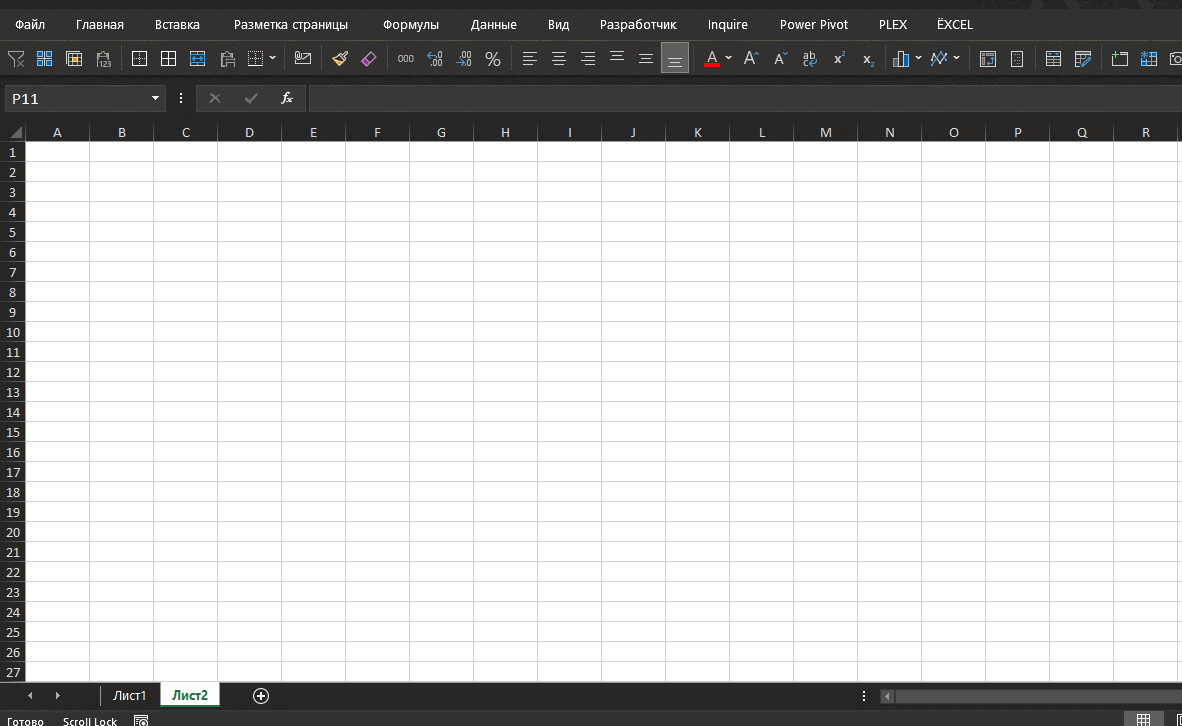
Task: Click the Format Painter brush icon
Action: pos(340,59)
